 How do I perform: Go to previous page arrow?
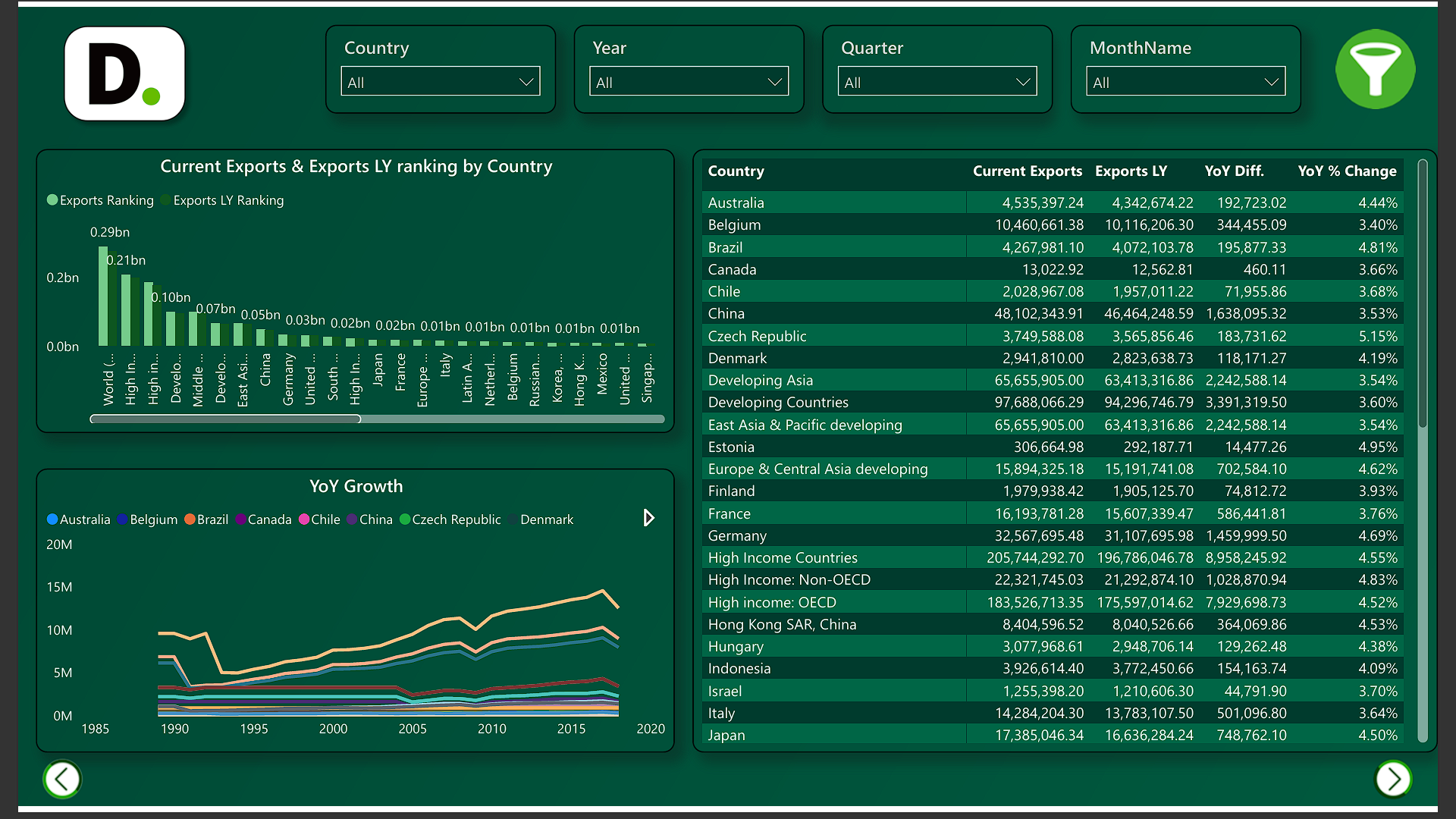[62, 779]
